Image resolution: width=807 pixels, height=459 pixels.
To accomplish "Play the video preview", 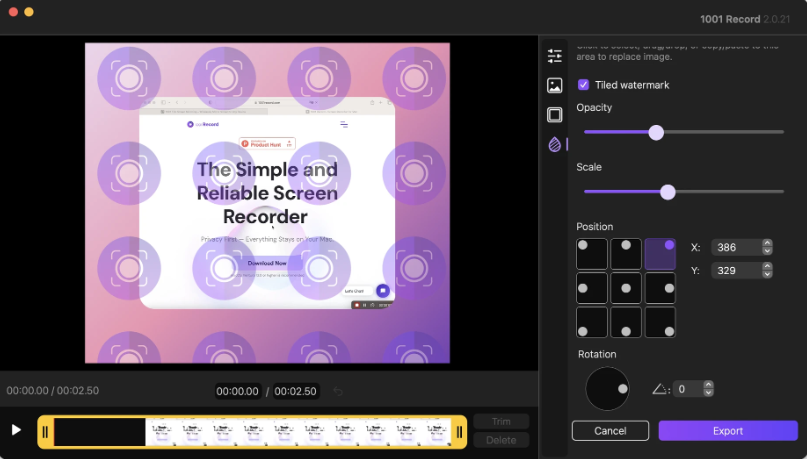I will [16, 430].
